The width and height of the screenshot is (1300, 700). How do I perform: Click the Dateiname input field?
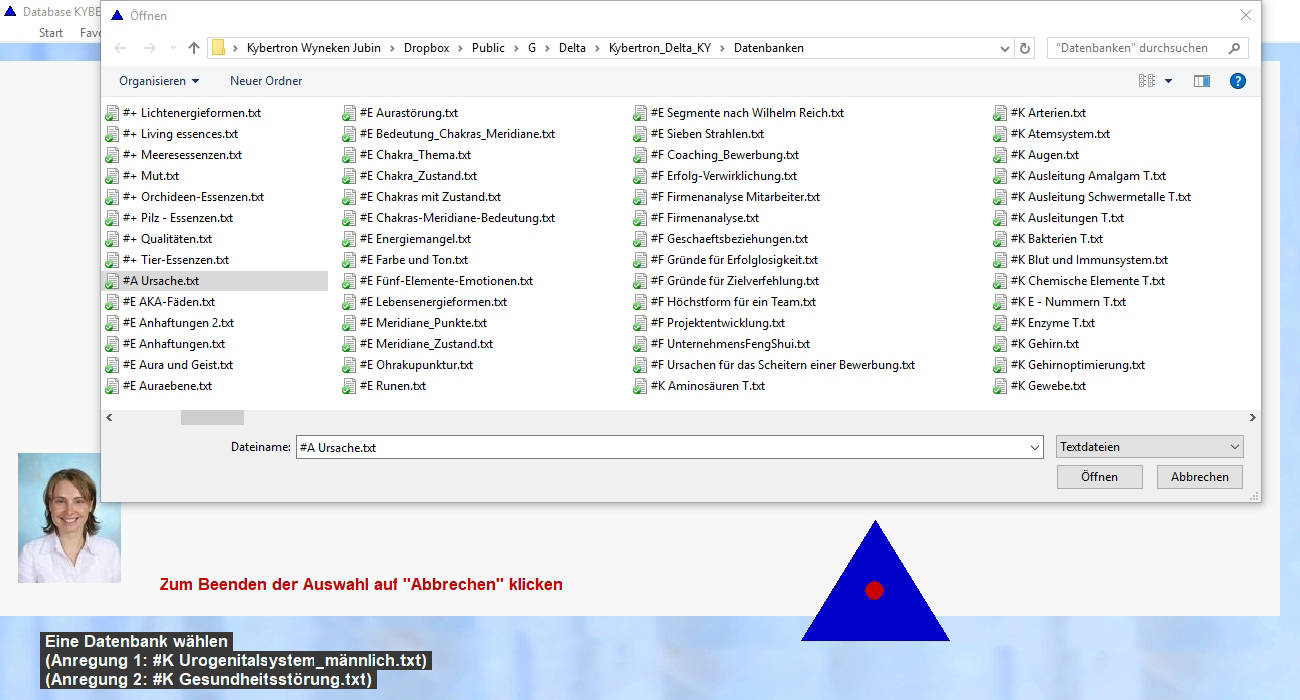660,448
